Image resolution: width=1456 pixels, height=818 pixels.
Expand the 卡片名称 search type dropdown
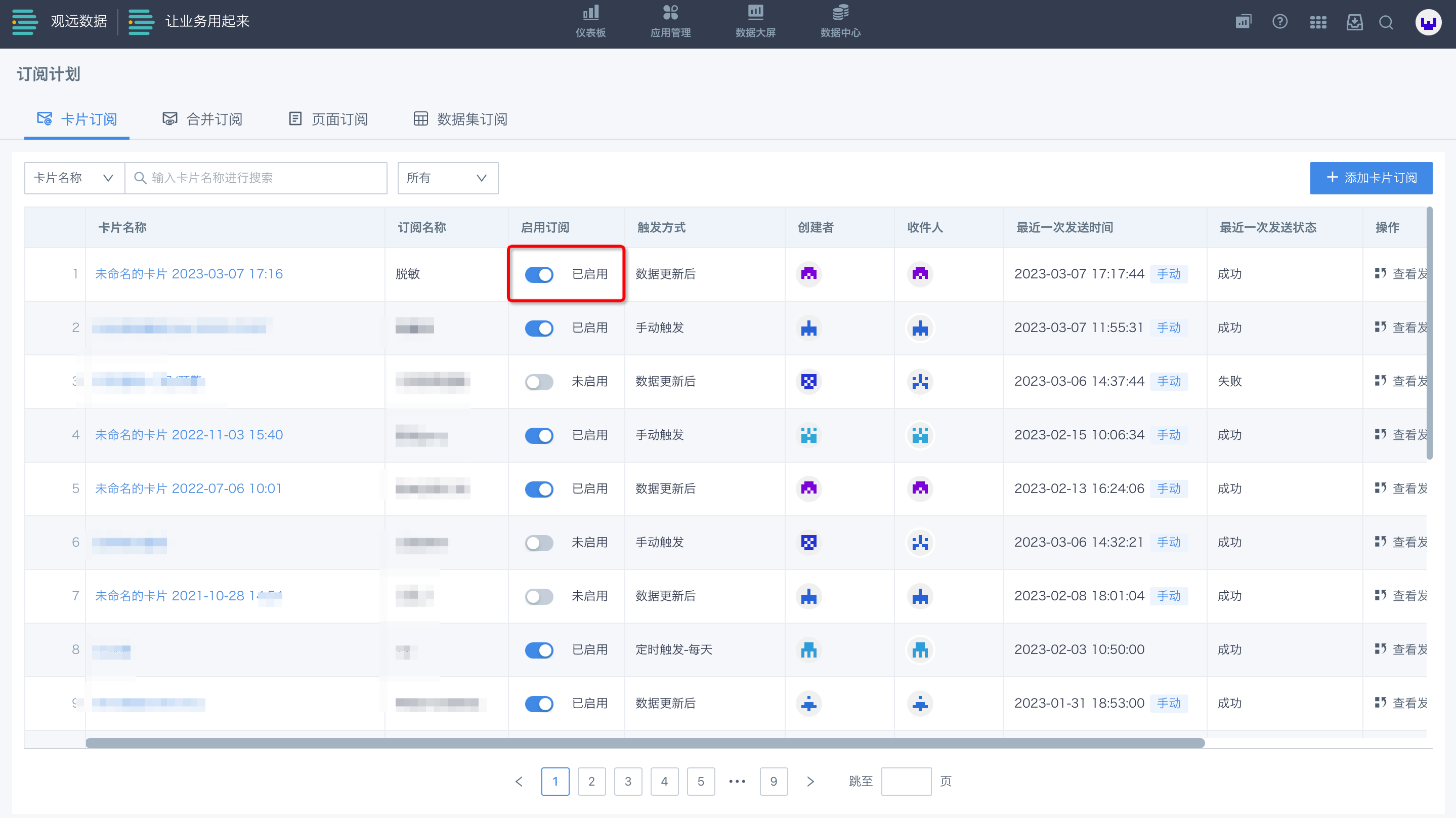point(74,178)
